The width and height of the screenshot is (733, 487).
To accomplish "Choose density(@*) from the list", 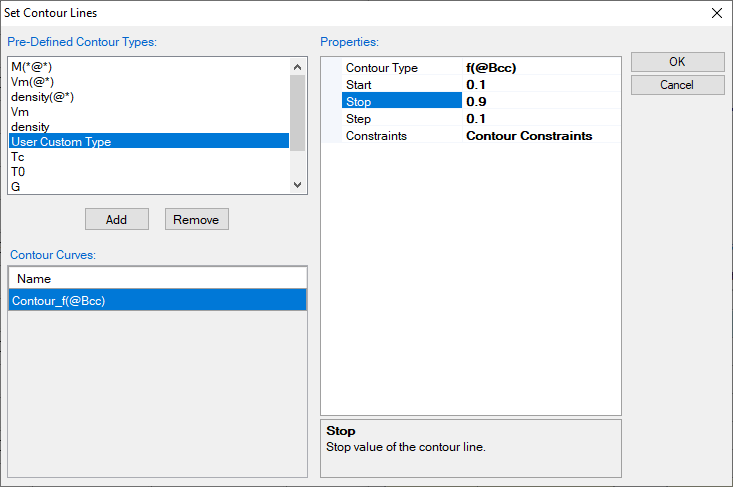I will point(41,97).
